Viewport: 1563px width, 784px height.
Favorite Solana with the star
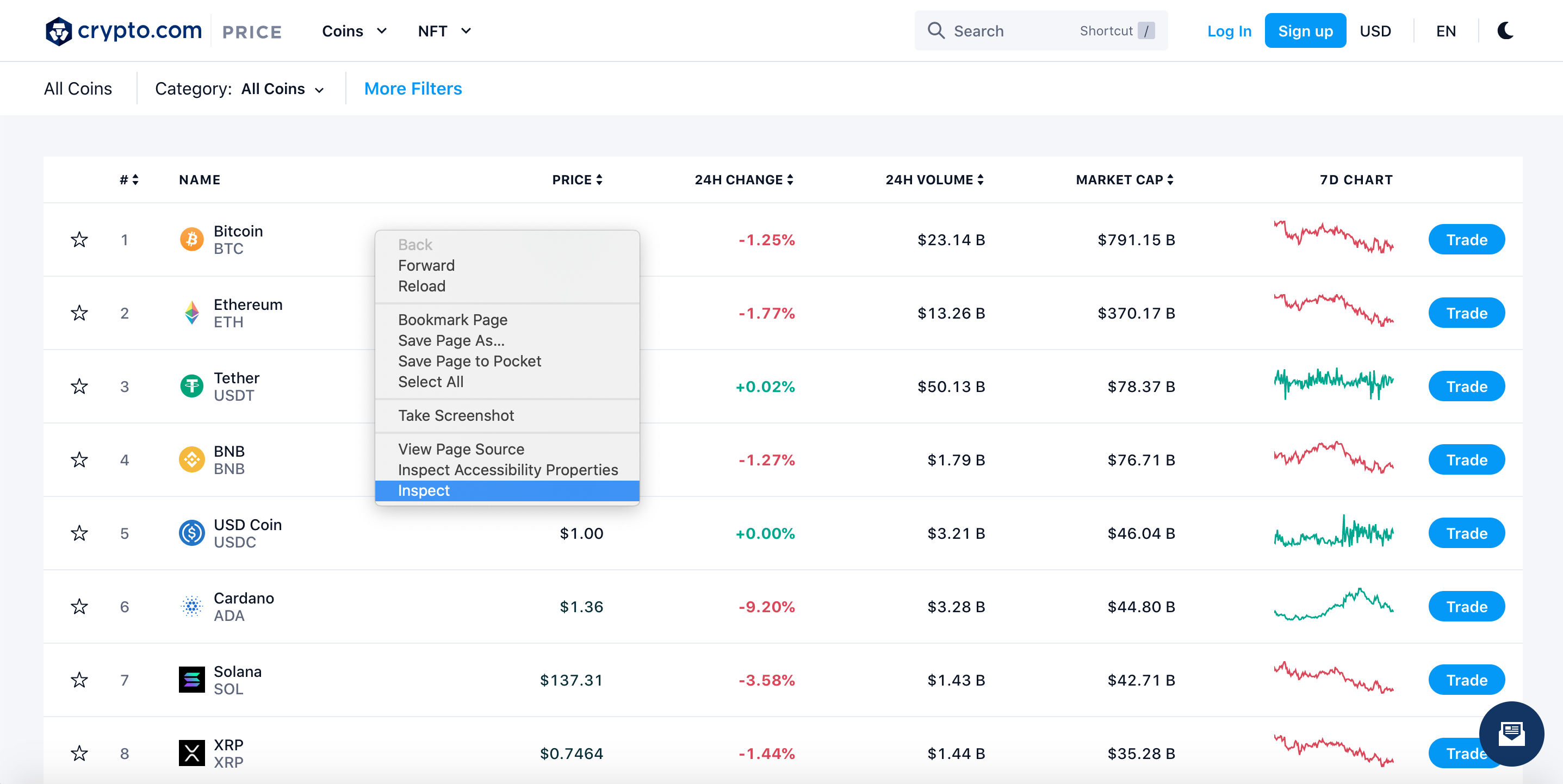pos(79,680)
